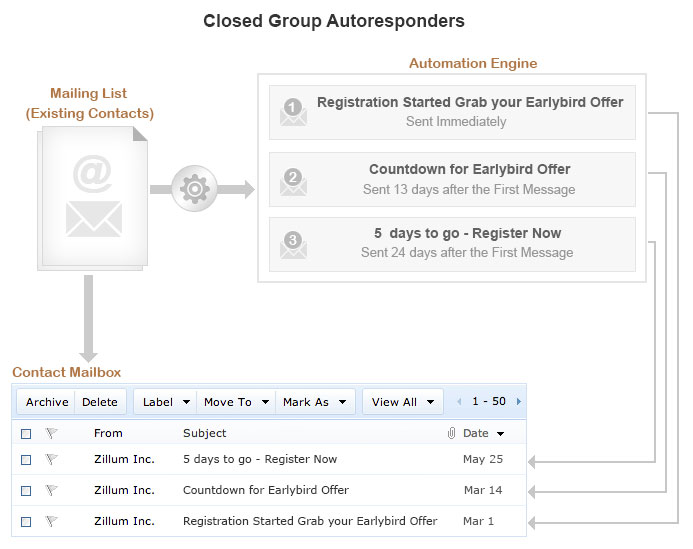The height and width of the screenshot is (549, 693).
Task: Open the Countdown for Earlybird Offer email
Action: click(x=265, y=491)
